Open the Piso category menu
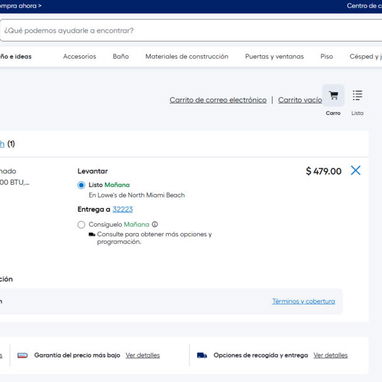The width and height of the screenshot is (382, 382). pyautogui.click(x=327, y=57)
